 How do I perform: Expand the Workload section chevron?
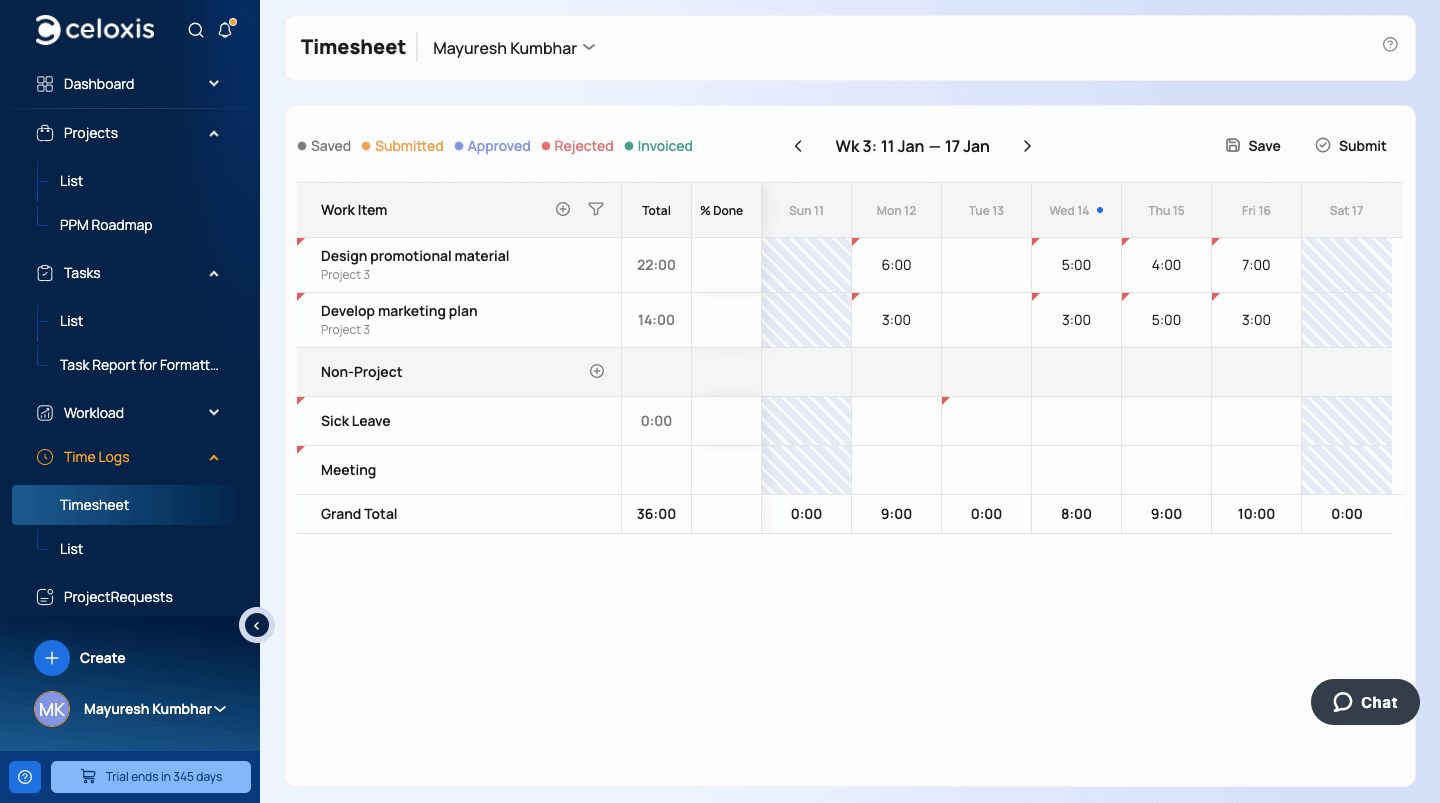[214, 413]
